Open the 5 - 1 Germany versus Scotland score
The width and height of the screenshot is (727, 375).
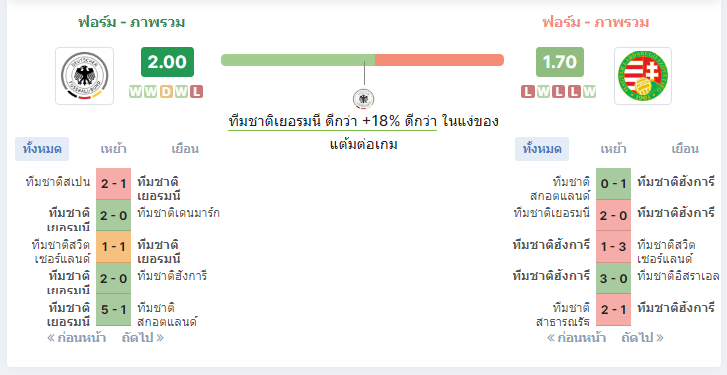pyautogui.click(x=114, y=310)
